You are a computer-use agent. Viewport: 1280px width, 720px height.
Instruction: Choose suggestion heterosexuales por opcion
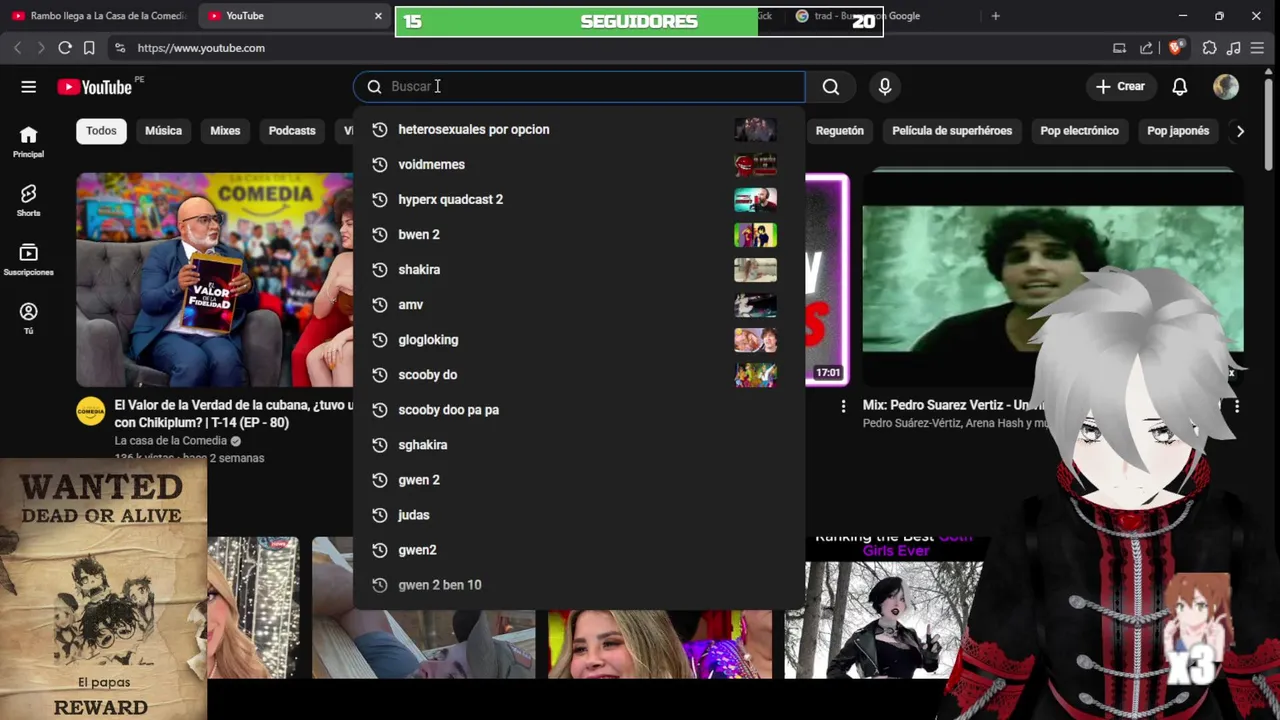(578, 129)
